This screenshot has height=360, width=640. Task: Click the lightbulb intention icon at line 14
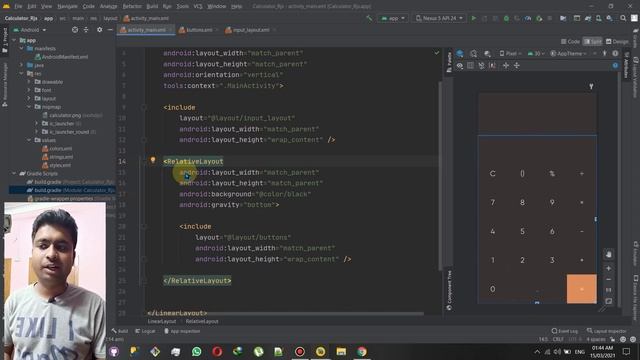click(153, 160)
